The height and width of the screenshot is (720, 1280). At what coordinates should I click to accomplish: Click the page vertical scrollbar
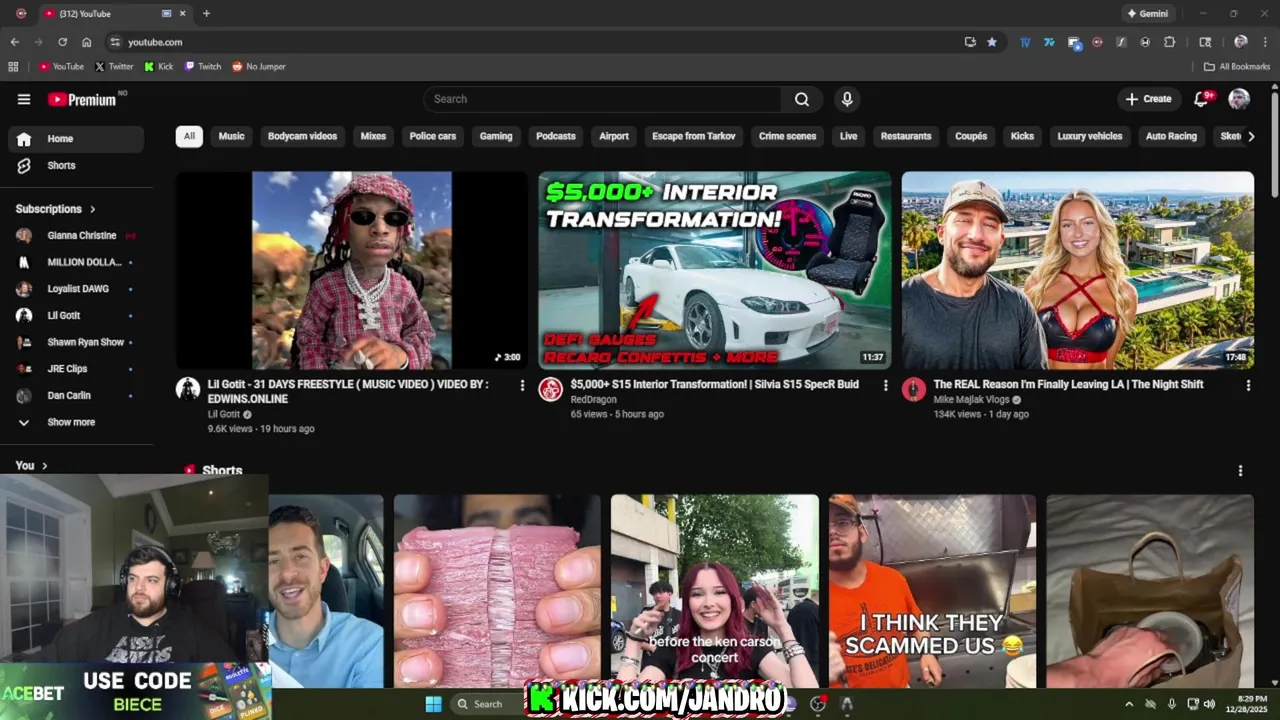click(1274, 145)
